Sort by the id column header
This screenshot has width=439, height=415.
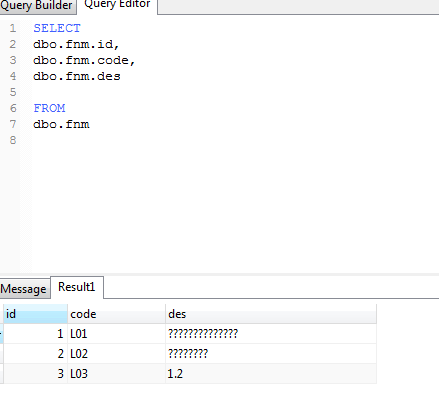pyautogui.click(x=35, y=314)
